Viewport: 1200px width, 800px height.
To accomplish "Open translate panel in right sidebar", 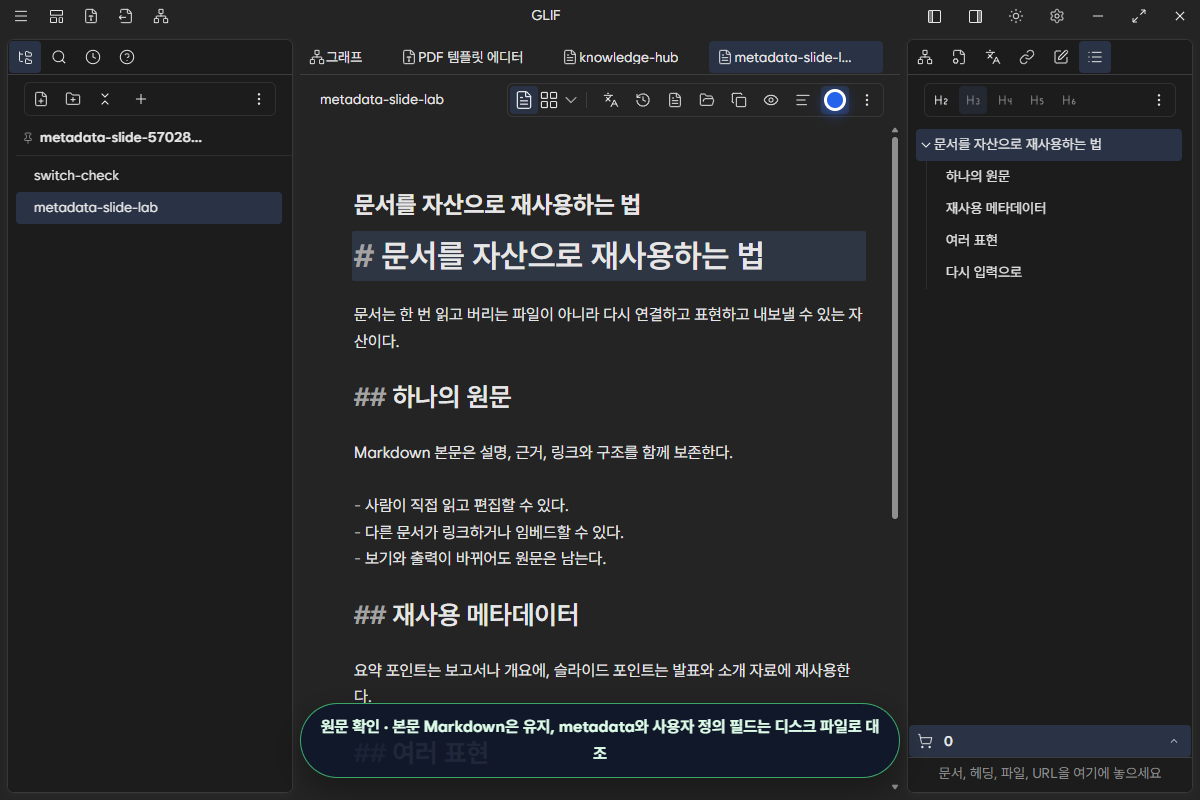I will 993,57.
